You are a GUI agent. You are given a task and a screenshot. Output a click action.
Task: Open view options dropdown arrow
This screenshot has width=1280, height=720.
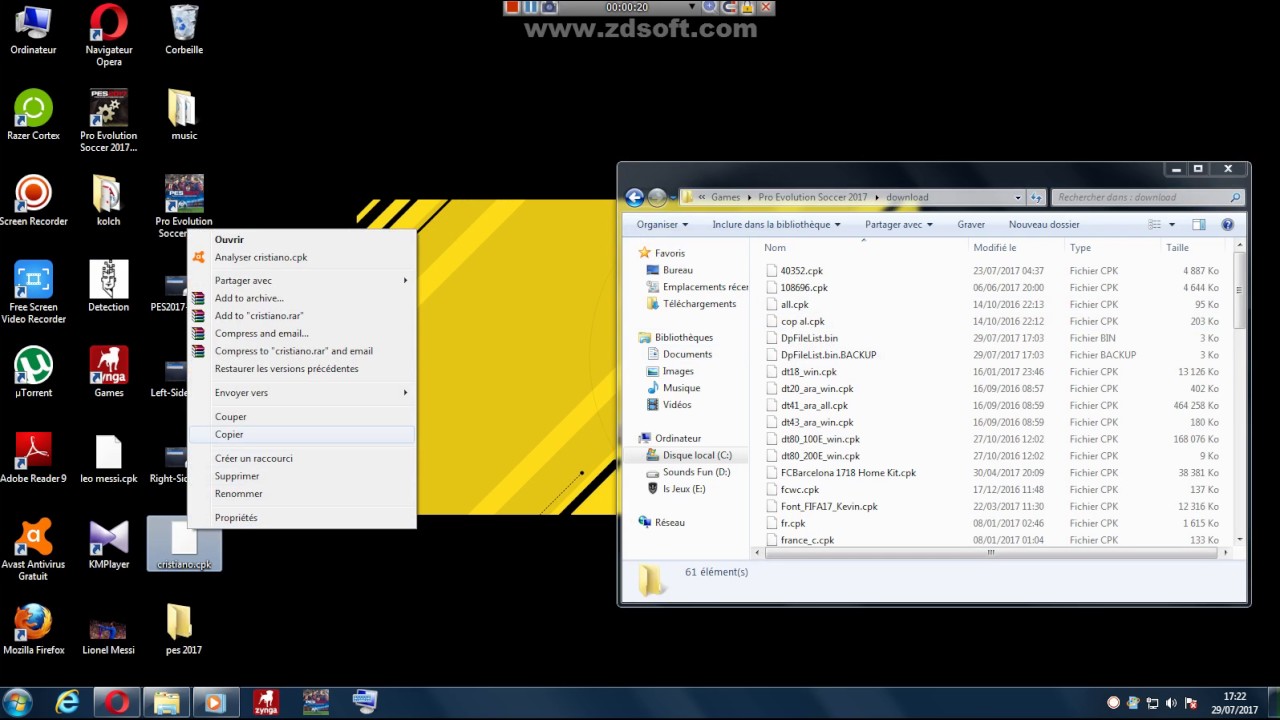(x=1172, y=225)
